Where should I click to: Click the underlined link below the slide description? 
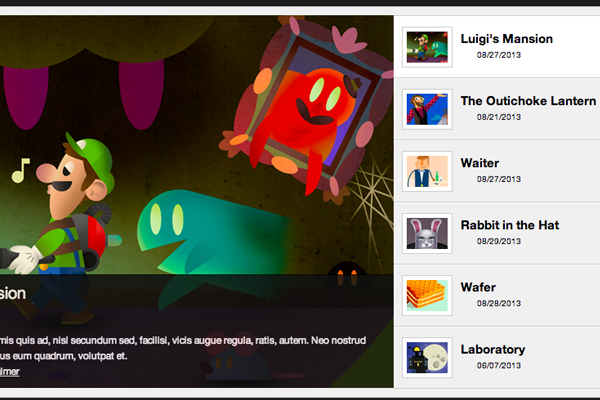coord(10,372)
